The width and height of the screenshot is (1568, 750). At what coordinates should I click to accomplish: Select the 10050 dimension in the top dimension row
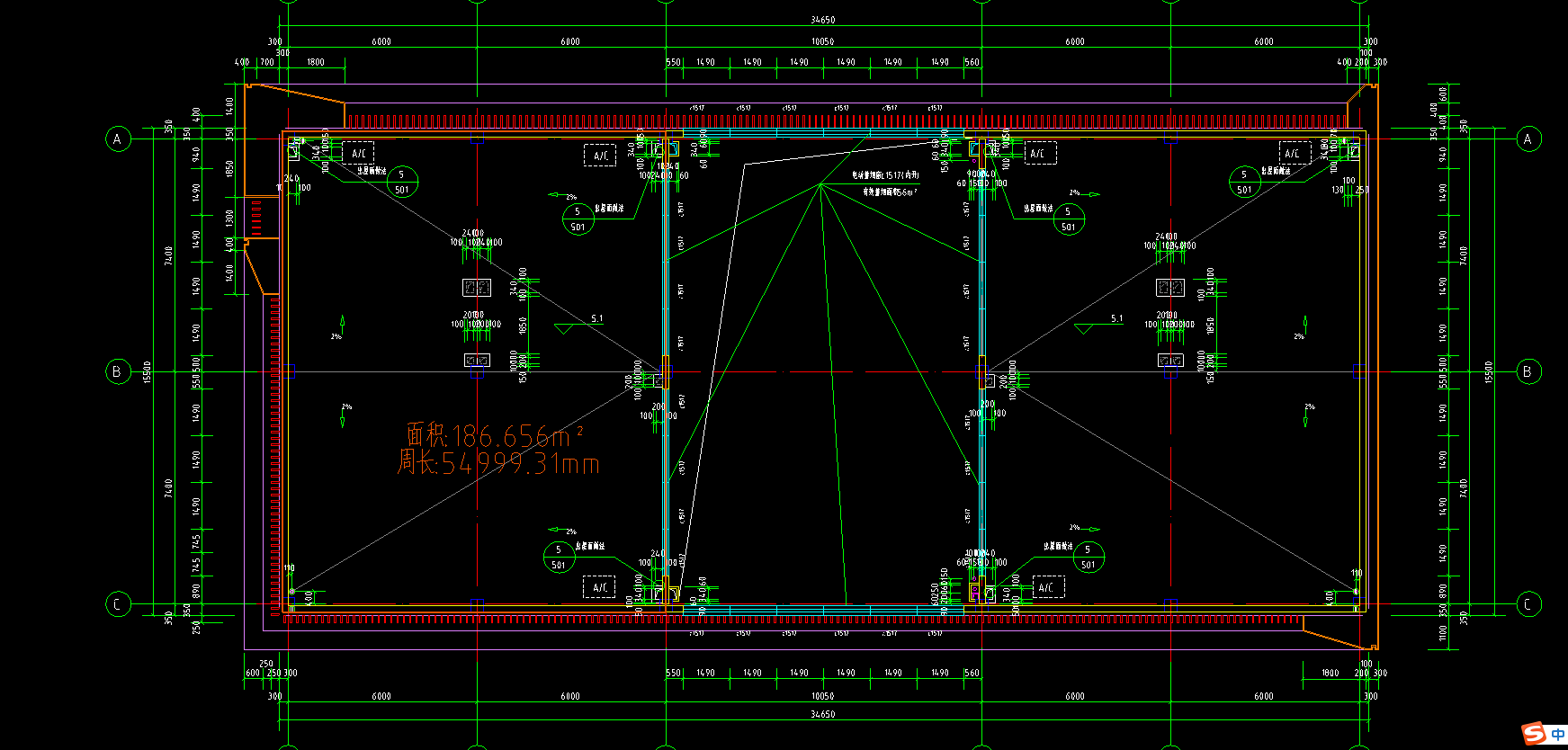[x=822, y=41]
